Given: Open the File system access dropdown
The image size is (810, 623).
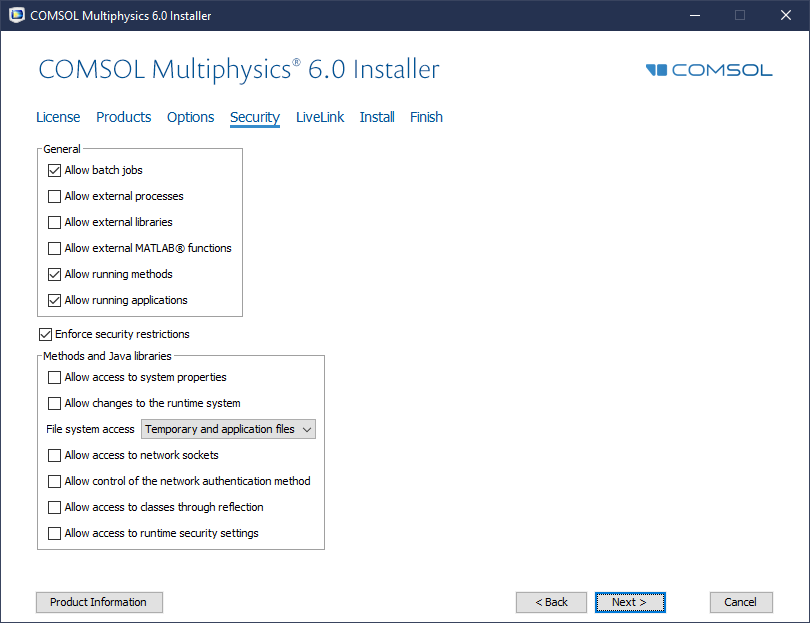Looking at the screenshot, I should (x=229, y=429).
